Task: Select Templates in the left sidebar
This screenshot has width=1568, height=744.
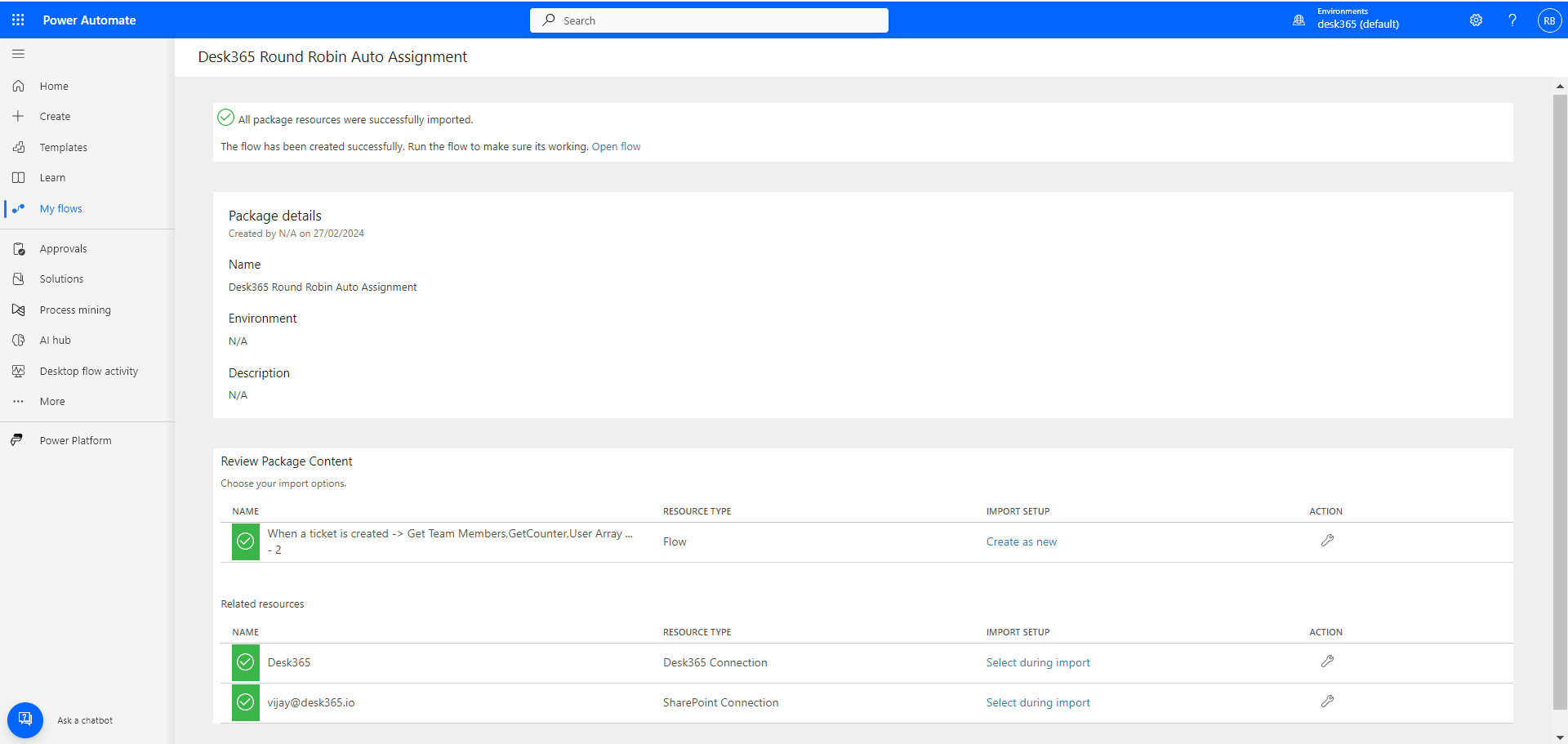Action: (x=64, y=147)
